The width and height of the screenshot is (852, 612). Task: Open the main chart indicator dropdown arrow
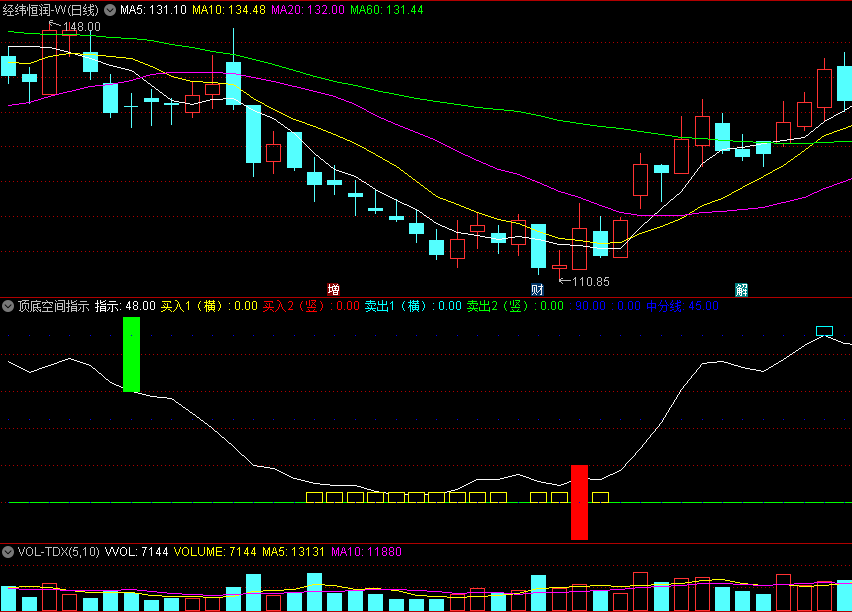(x=110, y=10)
